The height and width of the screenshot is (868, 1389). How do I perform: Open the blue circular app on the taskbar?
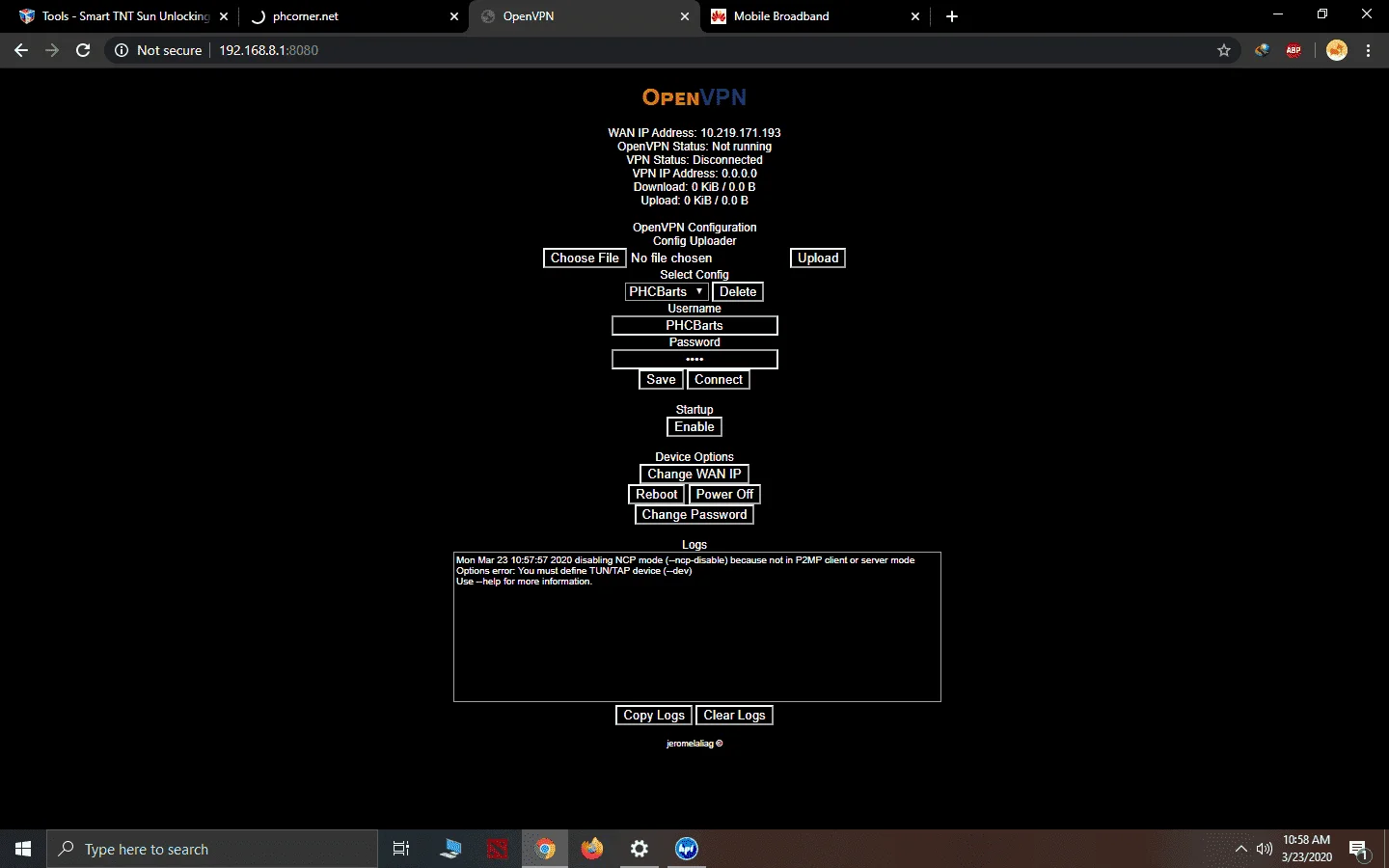pyautogui.click(x=687, y=849)
